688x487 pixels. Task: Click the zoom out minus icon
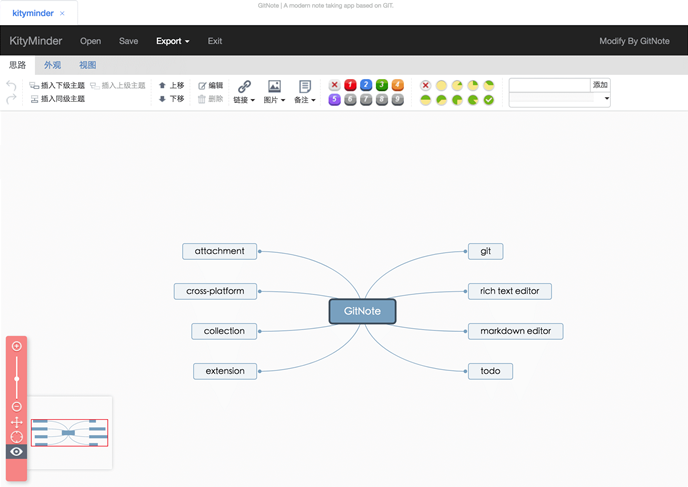[17, 406]
